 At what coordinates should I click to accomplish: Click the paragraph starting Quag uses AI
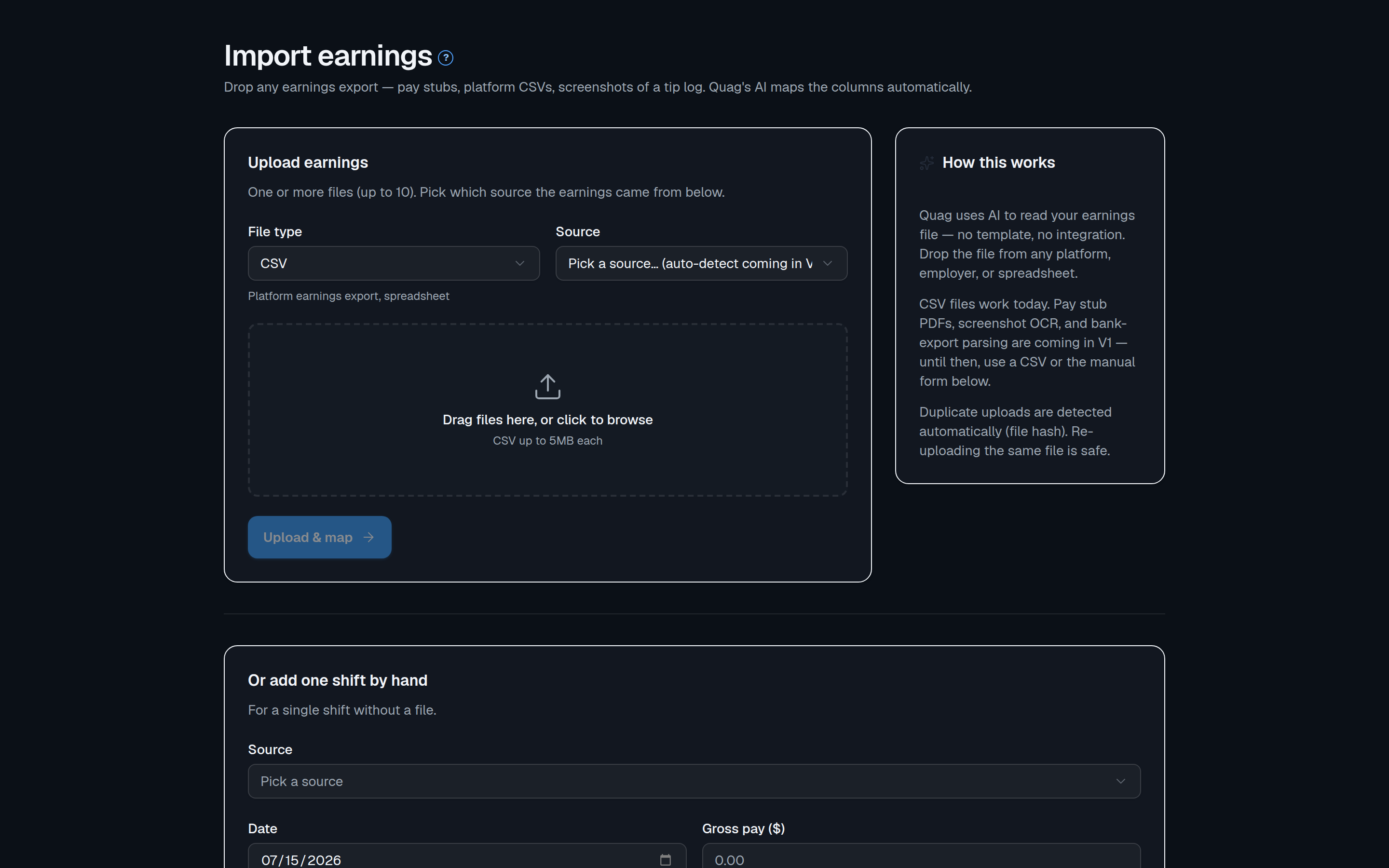point(1027,244)
